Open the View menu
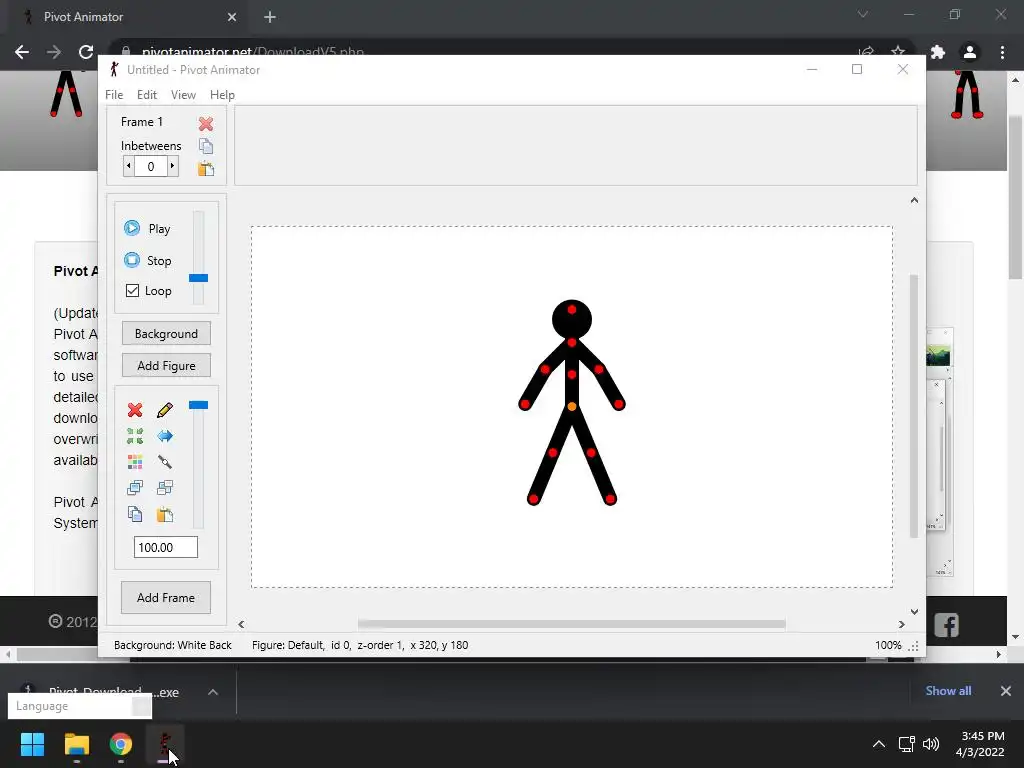This screenshot has height=768, width=1024. (184, 95)
